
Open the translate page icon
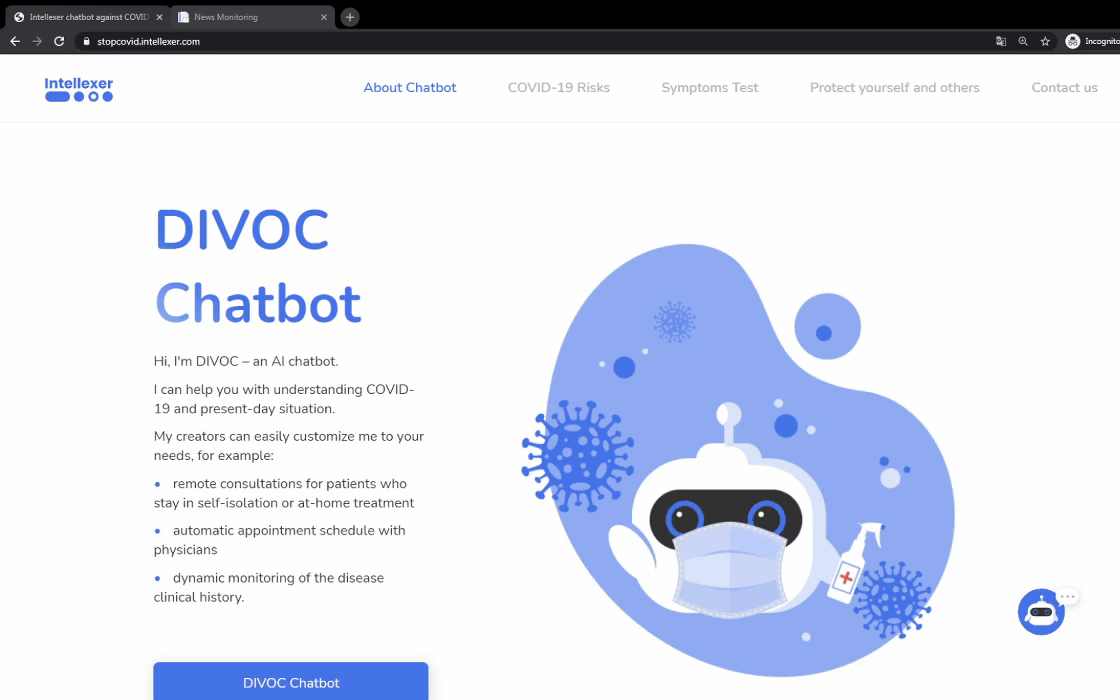click(1001, 41)
